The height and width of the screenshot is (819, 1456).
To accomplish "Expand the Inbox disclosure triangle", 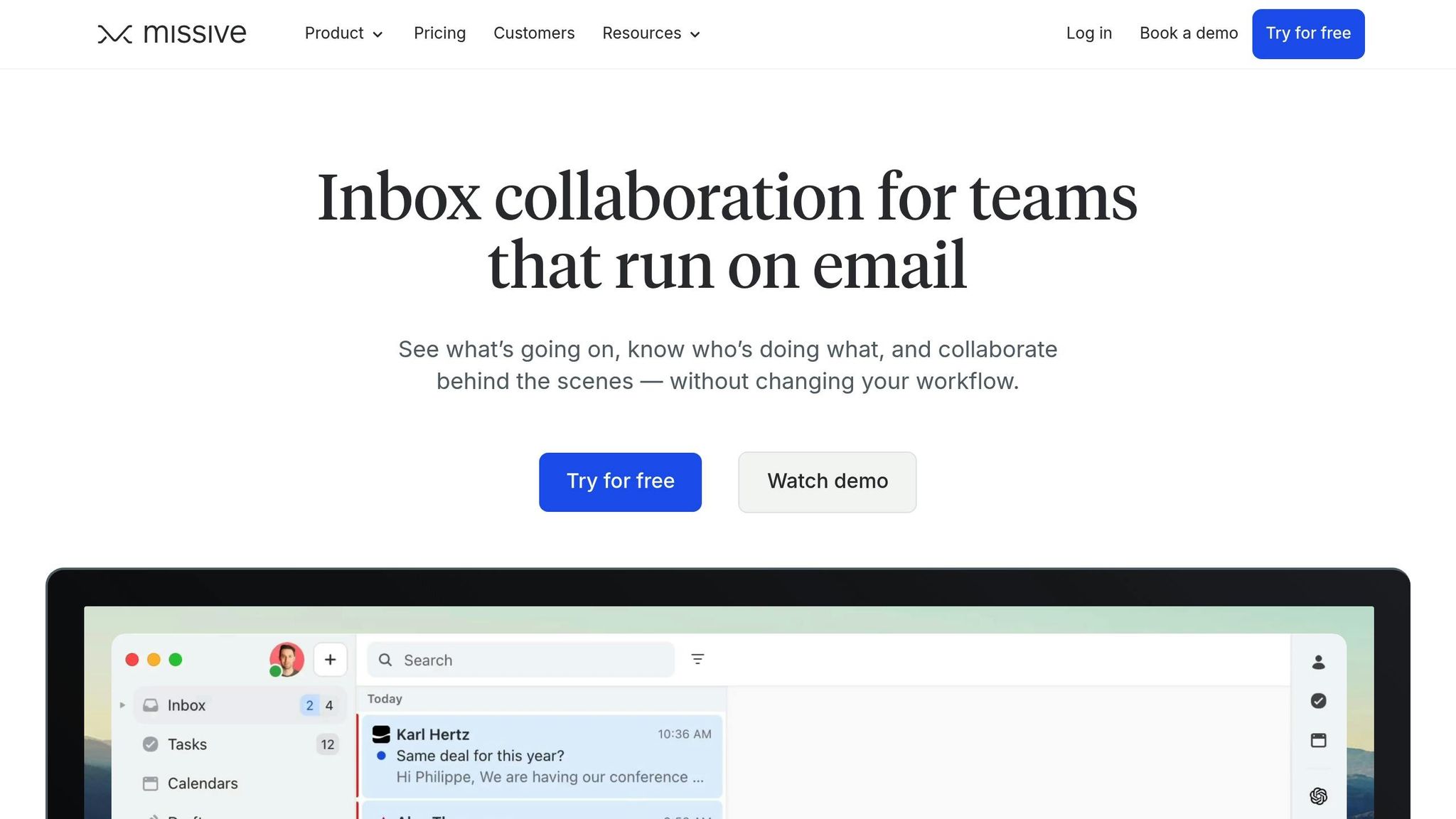I will pyautogui.click(x=122, y=705).
